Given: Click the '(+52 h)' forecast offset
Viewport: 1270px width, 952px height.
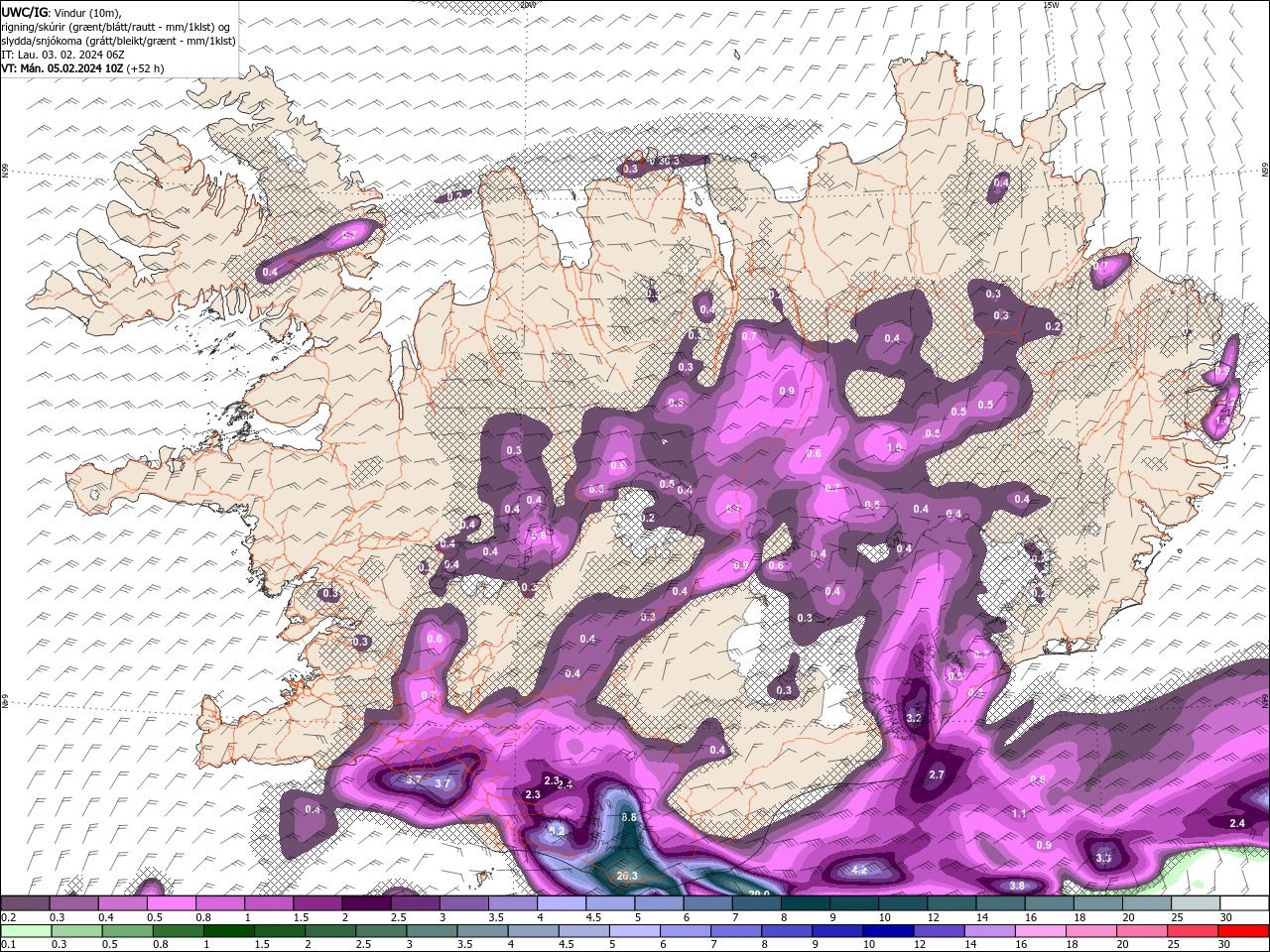Looking at the screenshot, I should pos(145,68).
